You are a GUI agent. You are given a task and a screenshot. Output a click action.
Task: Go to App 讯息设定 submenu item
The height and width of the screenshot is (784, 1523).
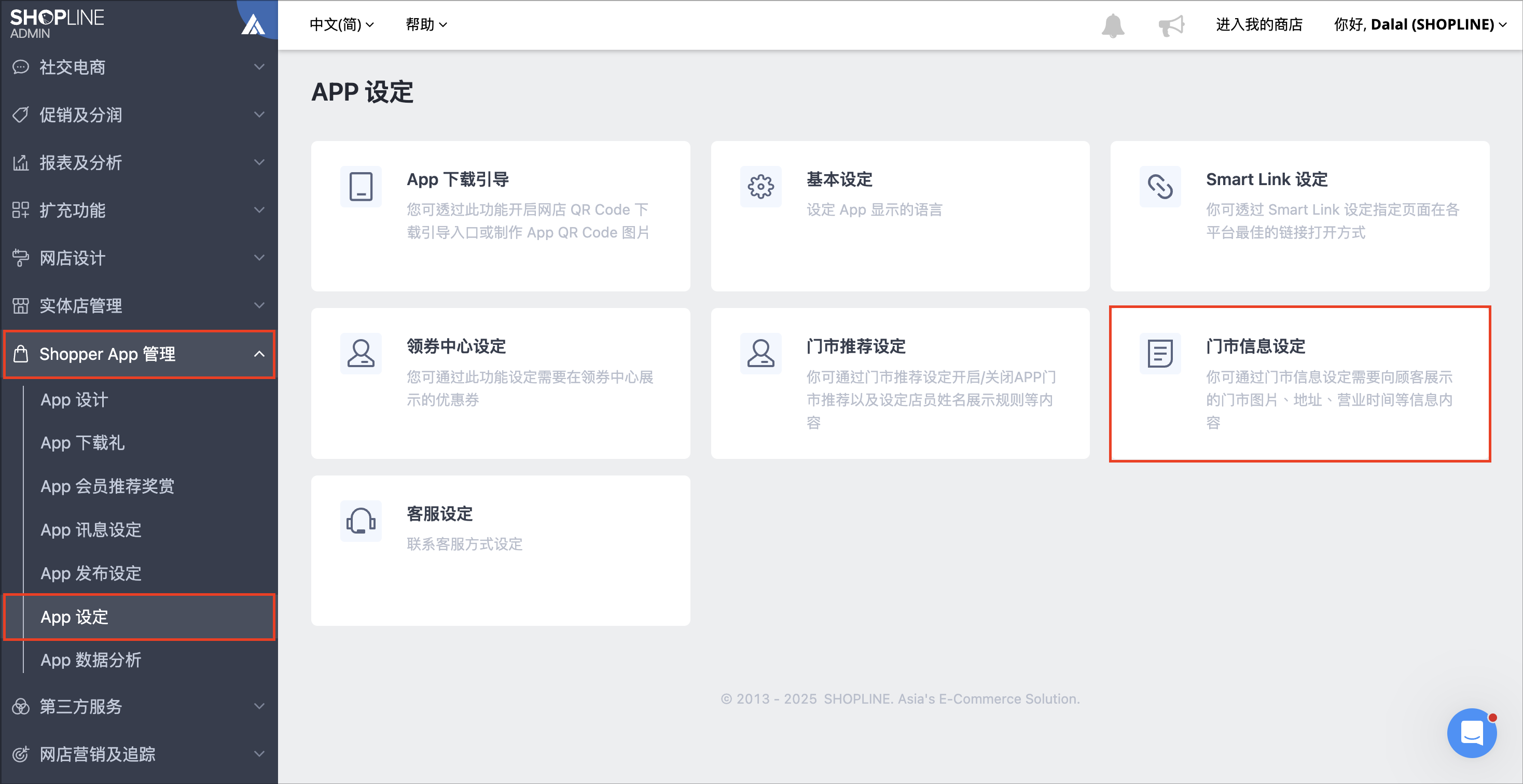pyautogui.click(x=91, y=530)
